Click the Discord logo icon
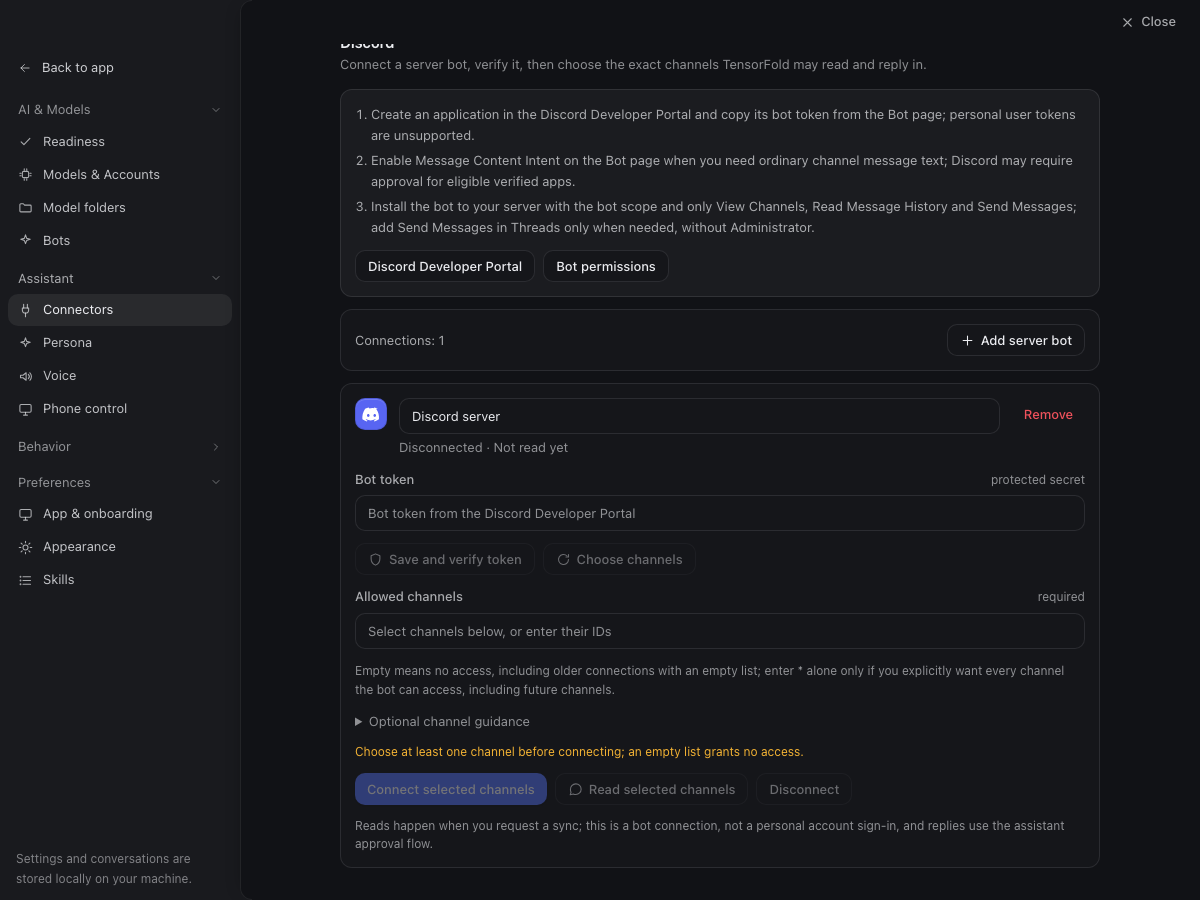This screenshot has height=900, width=1200. [x=371, y=414]
